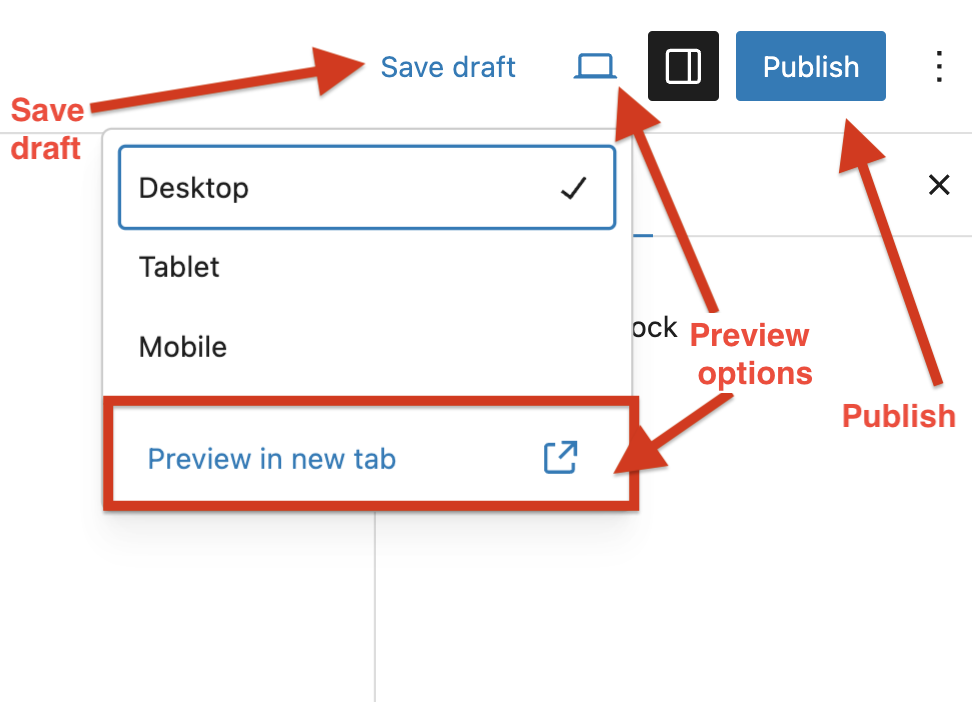Screen dimensions: 972x702
Task: Select Desktop preview option
Action: point(367,187)
